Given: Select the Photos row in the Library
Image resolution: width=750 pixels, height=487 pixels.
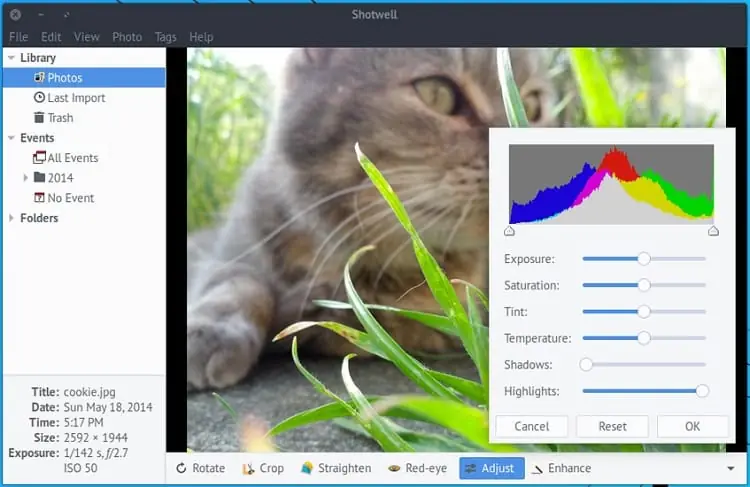Looking at the screenshot, I should (84, 77).
